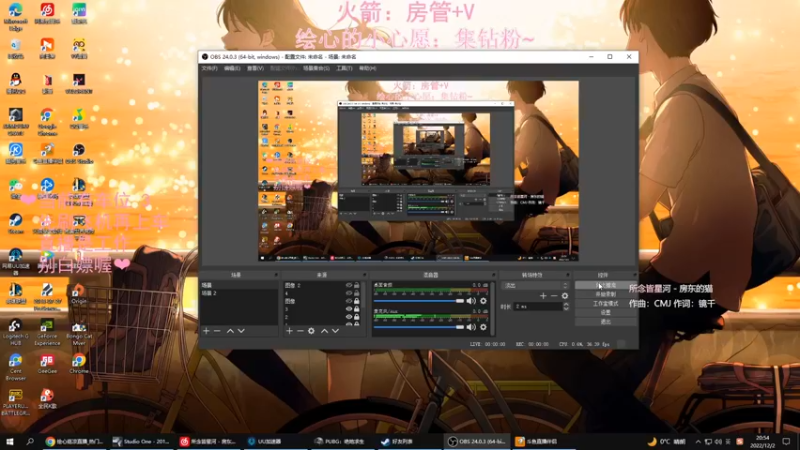
Task: Toggle visibility eye of source 3
Action: click(349, 309)
